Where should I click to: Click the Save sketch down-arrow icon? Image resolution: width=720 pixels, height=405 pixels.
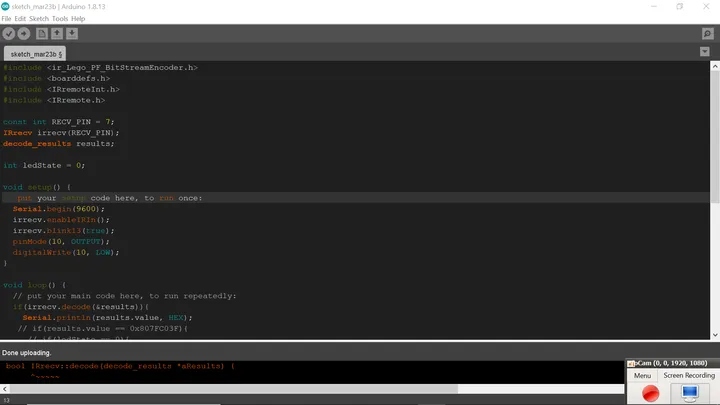coord(72,34)
